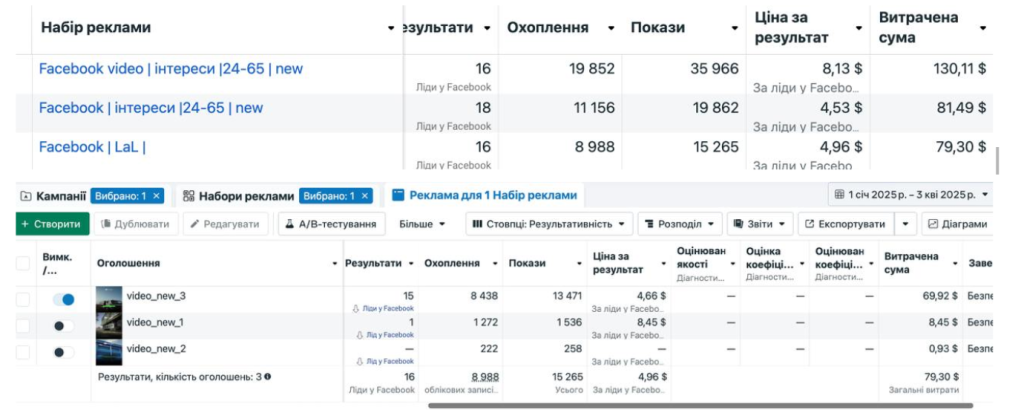
Task: Dismiss the Кампанії 'Вибрано: 1' selection chip
Action: point(157,196)
